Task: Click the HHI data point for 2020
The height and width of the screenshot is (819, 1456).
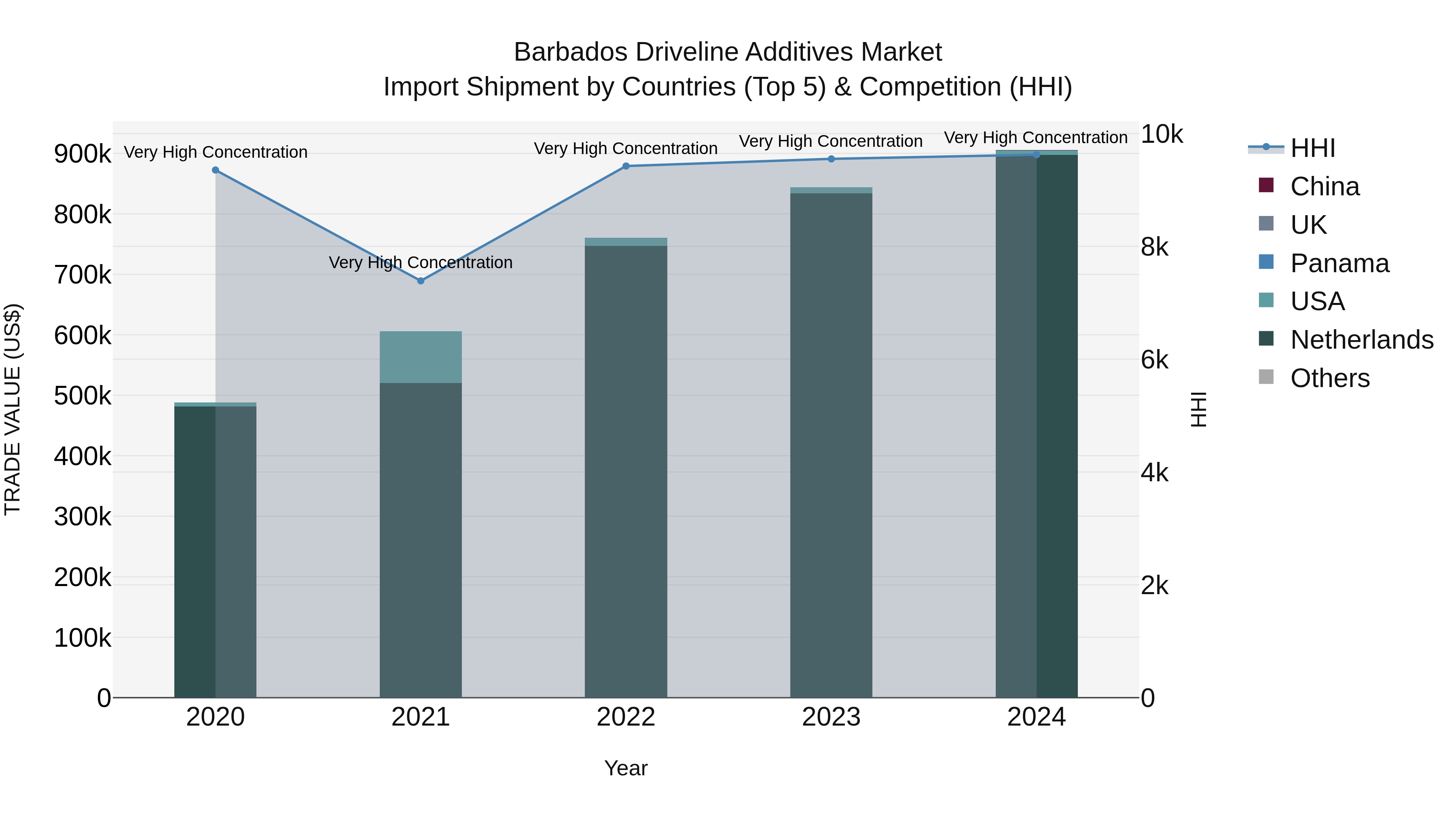Action: [x=215, y=170]
